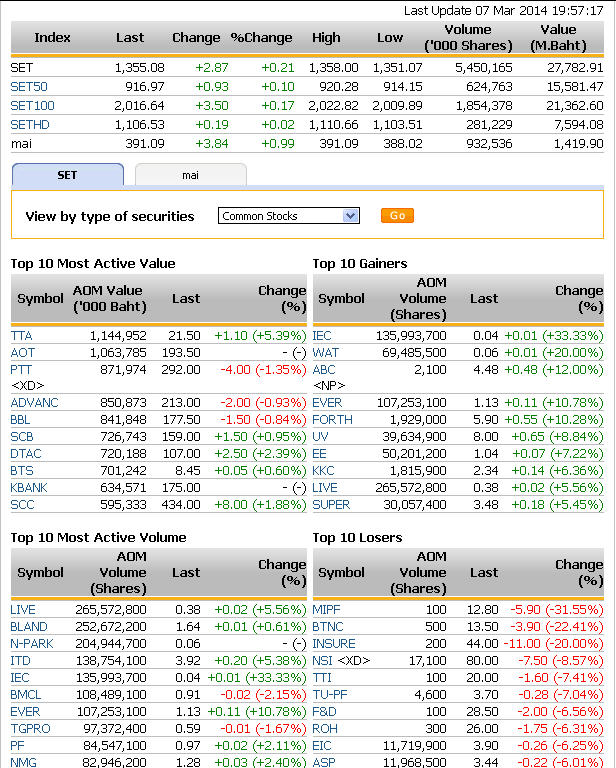Open the PTT stock link
616x768 pixels.
(21, 369)
